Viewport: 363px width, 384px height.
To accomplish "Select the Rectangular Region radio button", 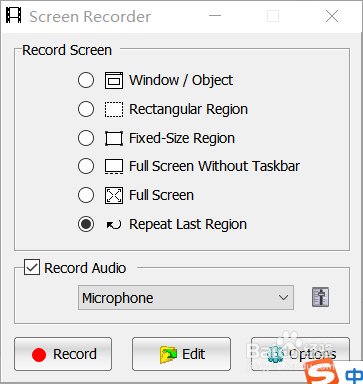I will tap(86, 109).
